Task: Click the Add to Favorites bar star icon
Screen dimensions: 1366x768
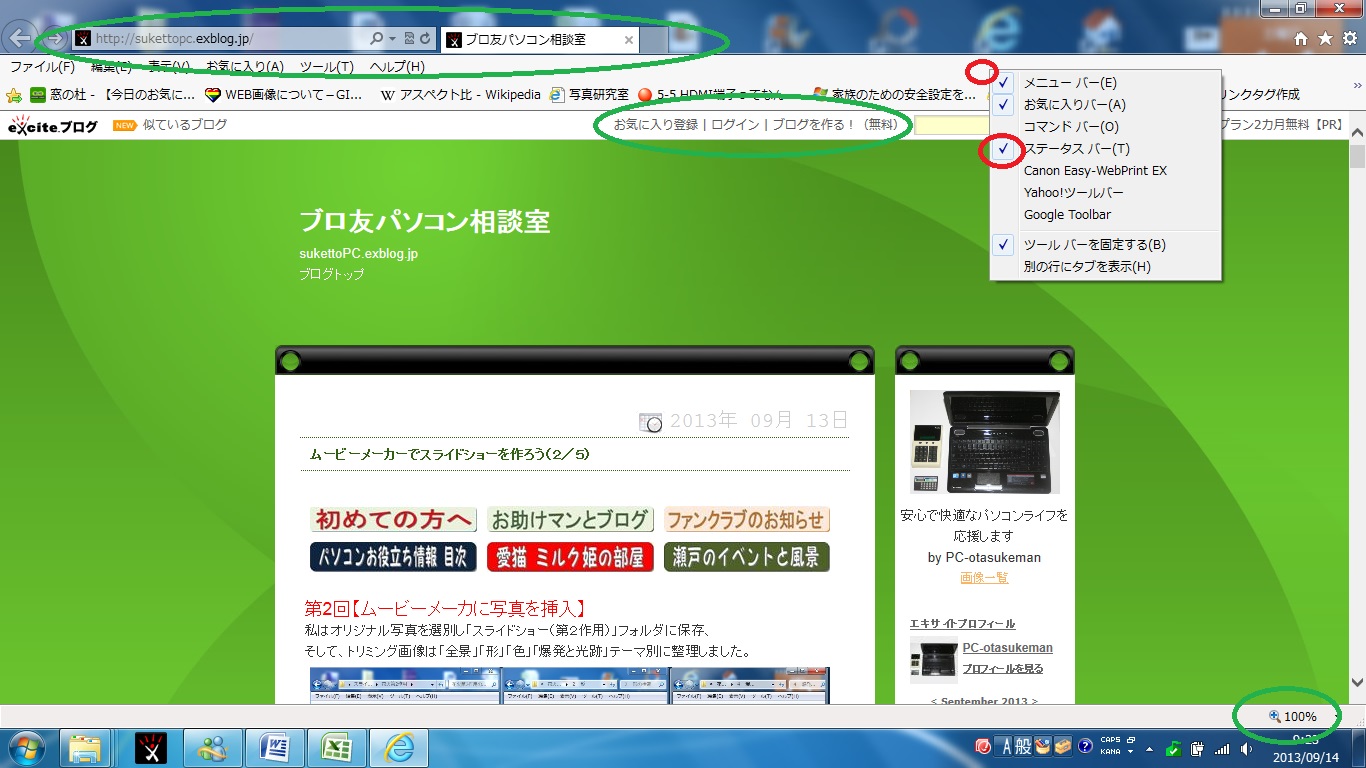Action: coord(14,95)
